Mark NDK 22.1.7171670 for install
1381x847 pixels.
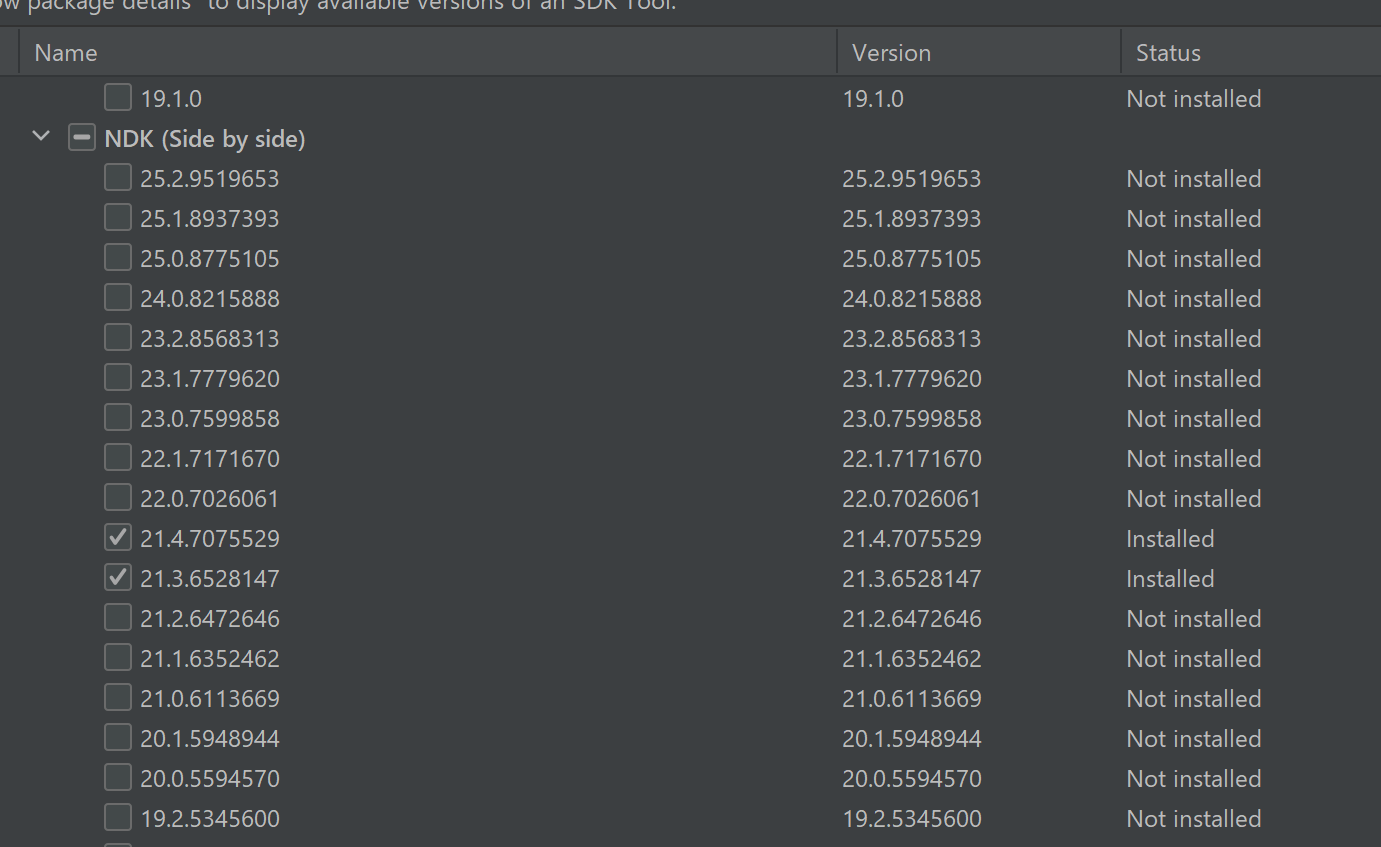(118, 458)
